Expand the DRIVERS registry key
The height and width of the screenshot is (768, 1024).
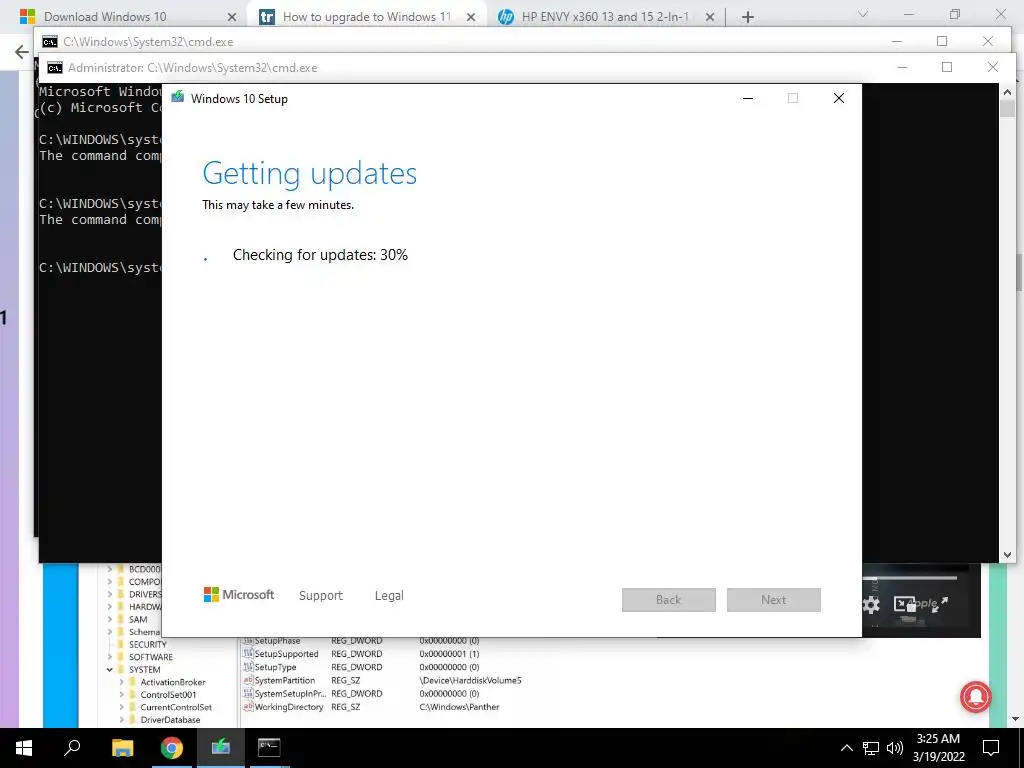pyautogui.click(x=110, y=594)
